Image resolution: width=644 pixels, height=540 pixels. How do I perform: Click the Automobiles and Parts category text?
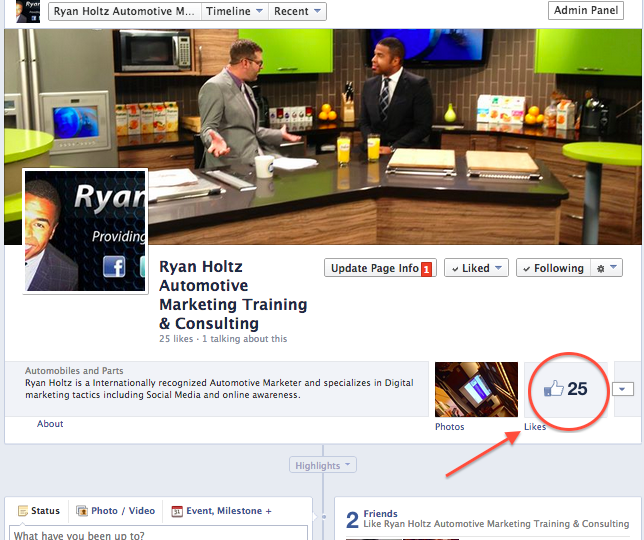[74, 370]
